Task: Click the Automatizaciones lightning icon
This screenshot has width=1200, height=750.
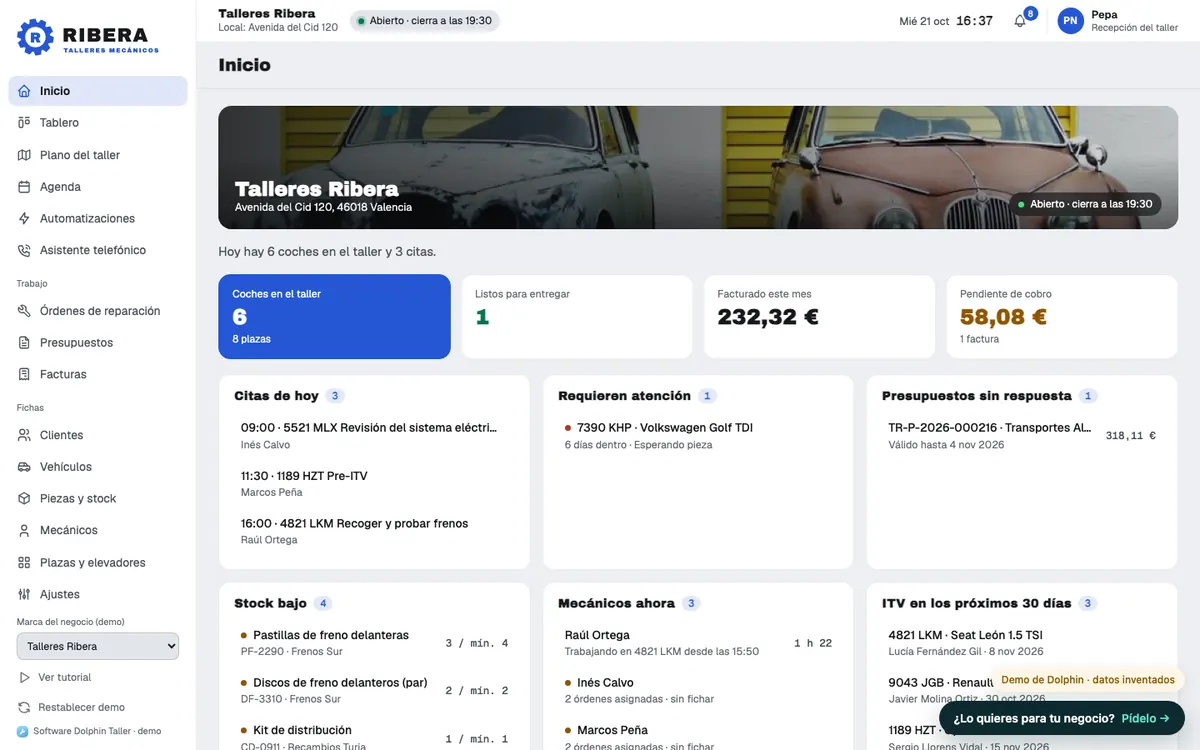Action: pyautogui.click(x=25, y=218)
